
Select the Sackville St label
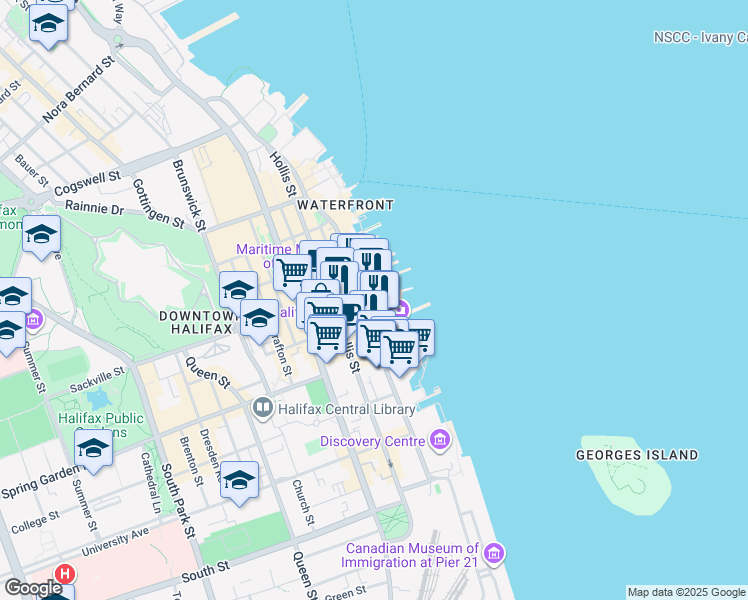(97, 380)
